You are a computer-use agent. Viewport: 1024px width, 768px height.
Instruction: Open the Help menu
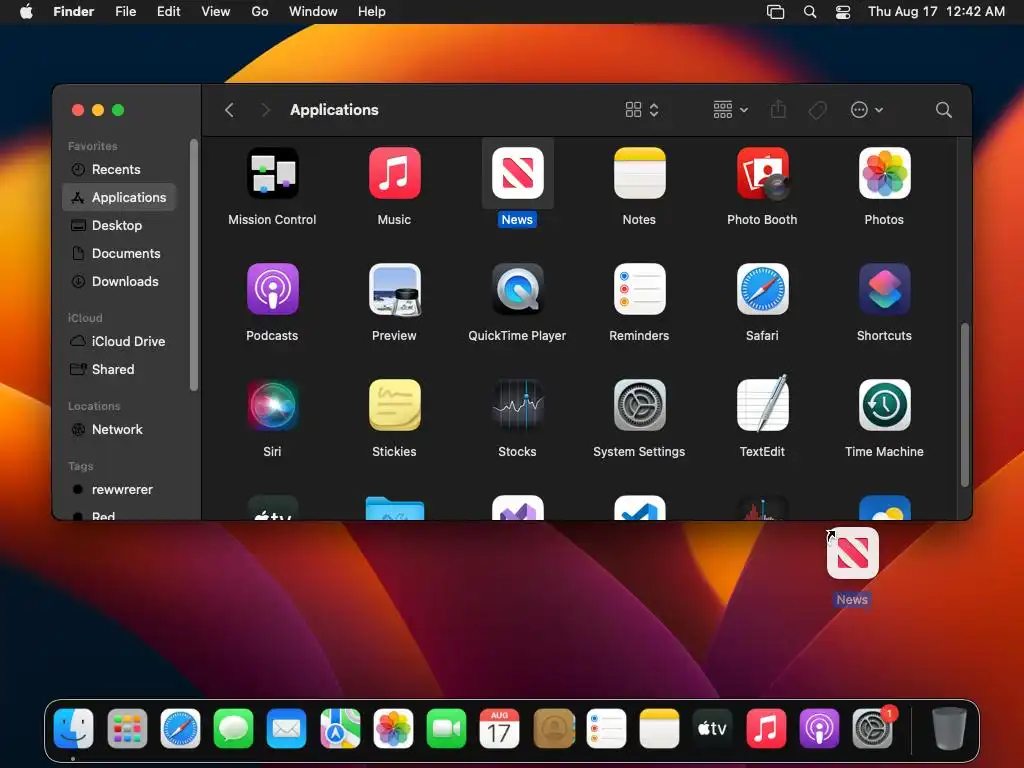372,12
